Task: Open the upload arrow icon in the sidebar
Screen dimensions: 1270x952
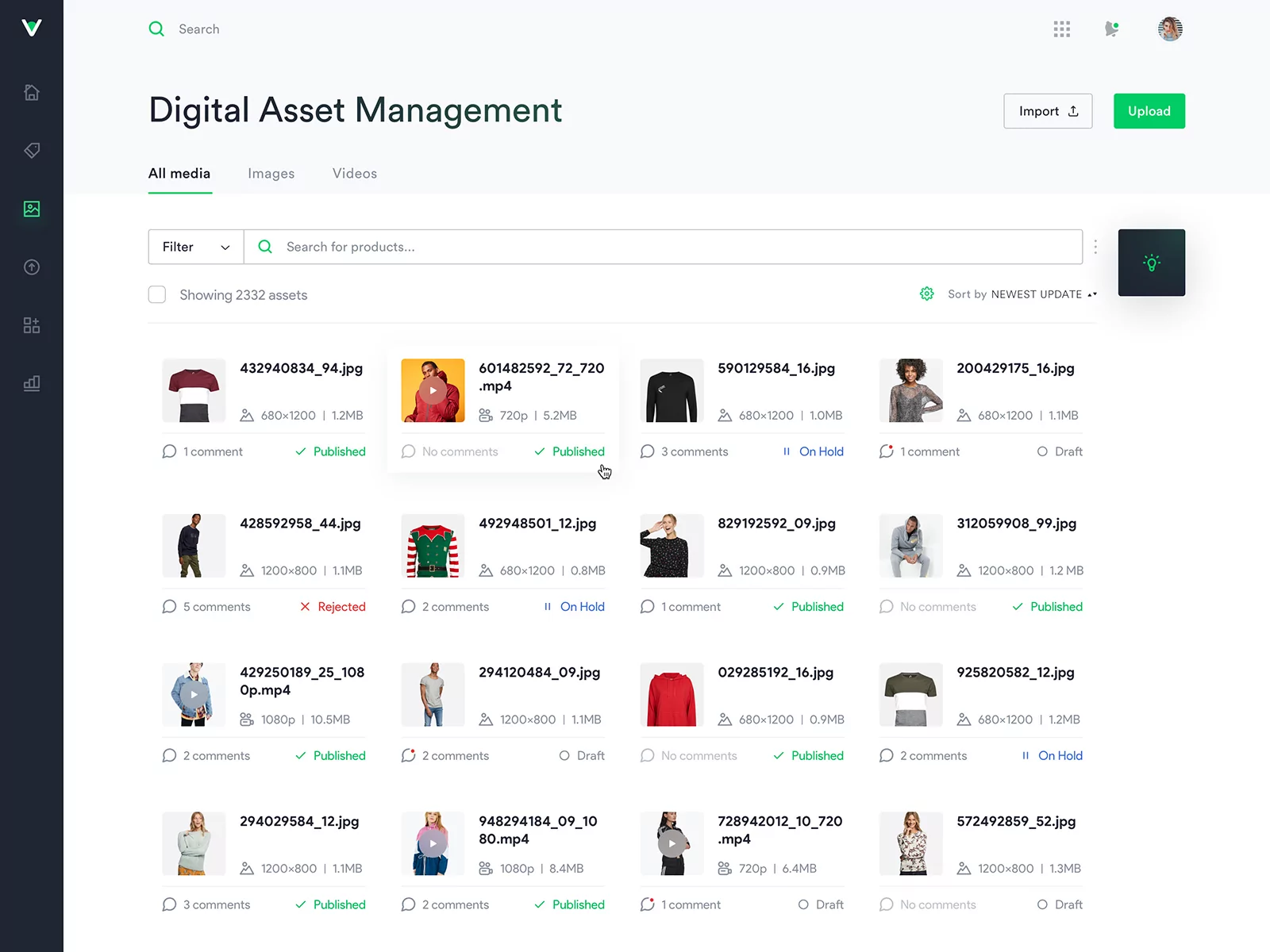Action: (x=32, y=267)
